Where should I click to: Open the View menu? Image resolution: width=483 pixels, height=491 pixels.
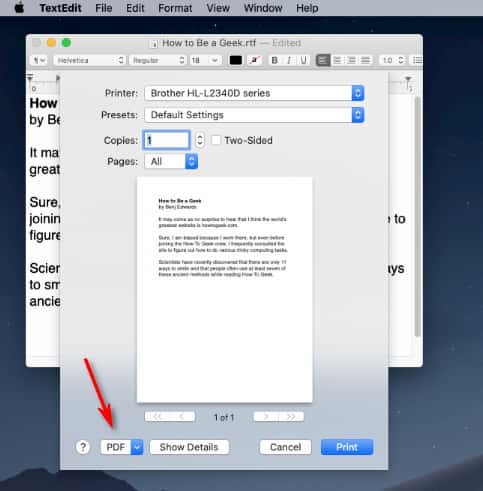[218, 8]
